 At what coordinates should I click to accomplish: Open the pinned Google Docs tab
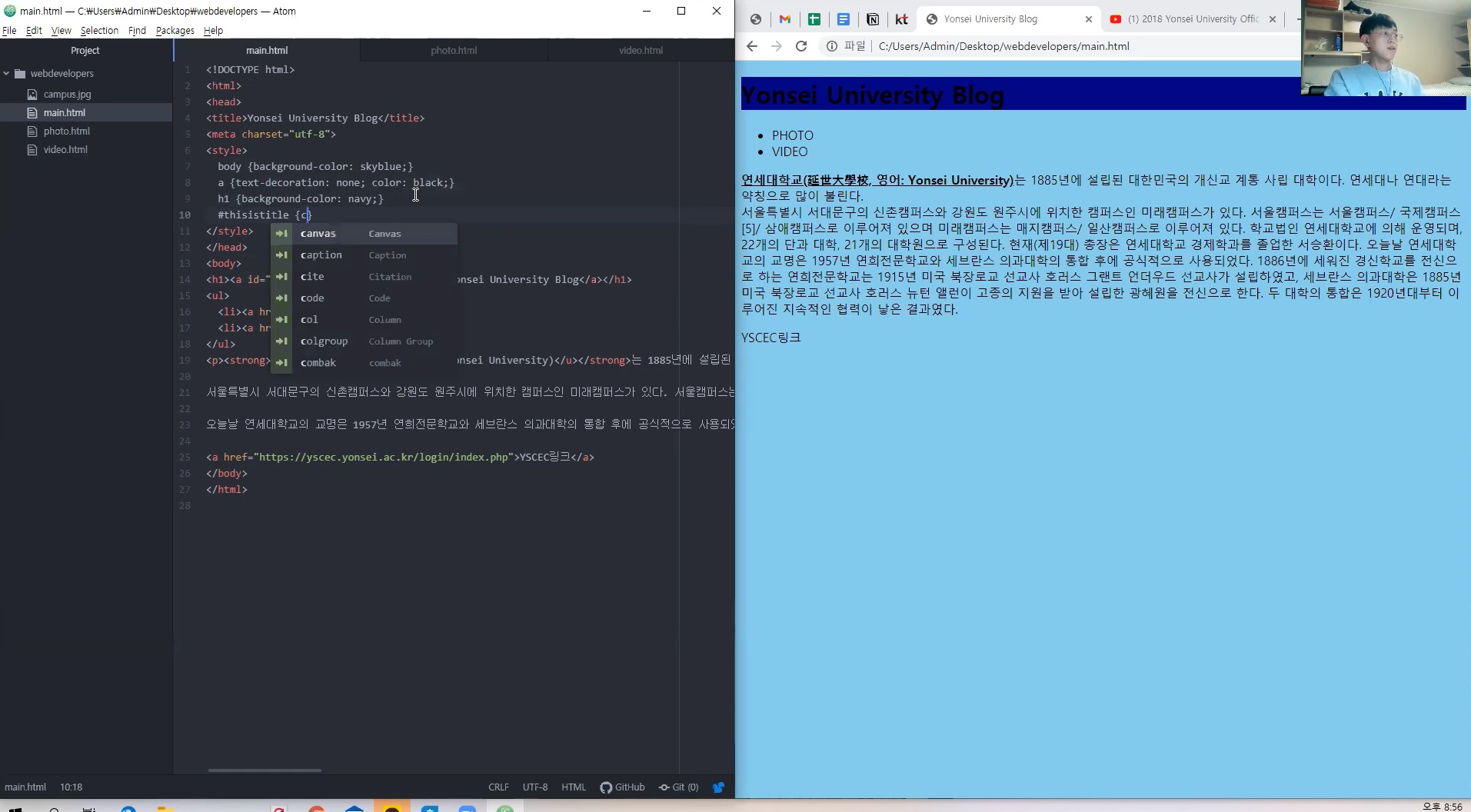(844, 19)
